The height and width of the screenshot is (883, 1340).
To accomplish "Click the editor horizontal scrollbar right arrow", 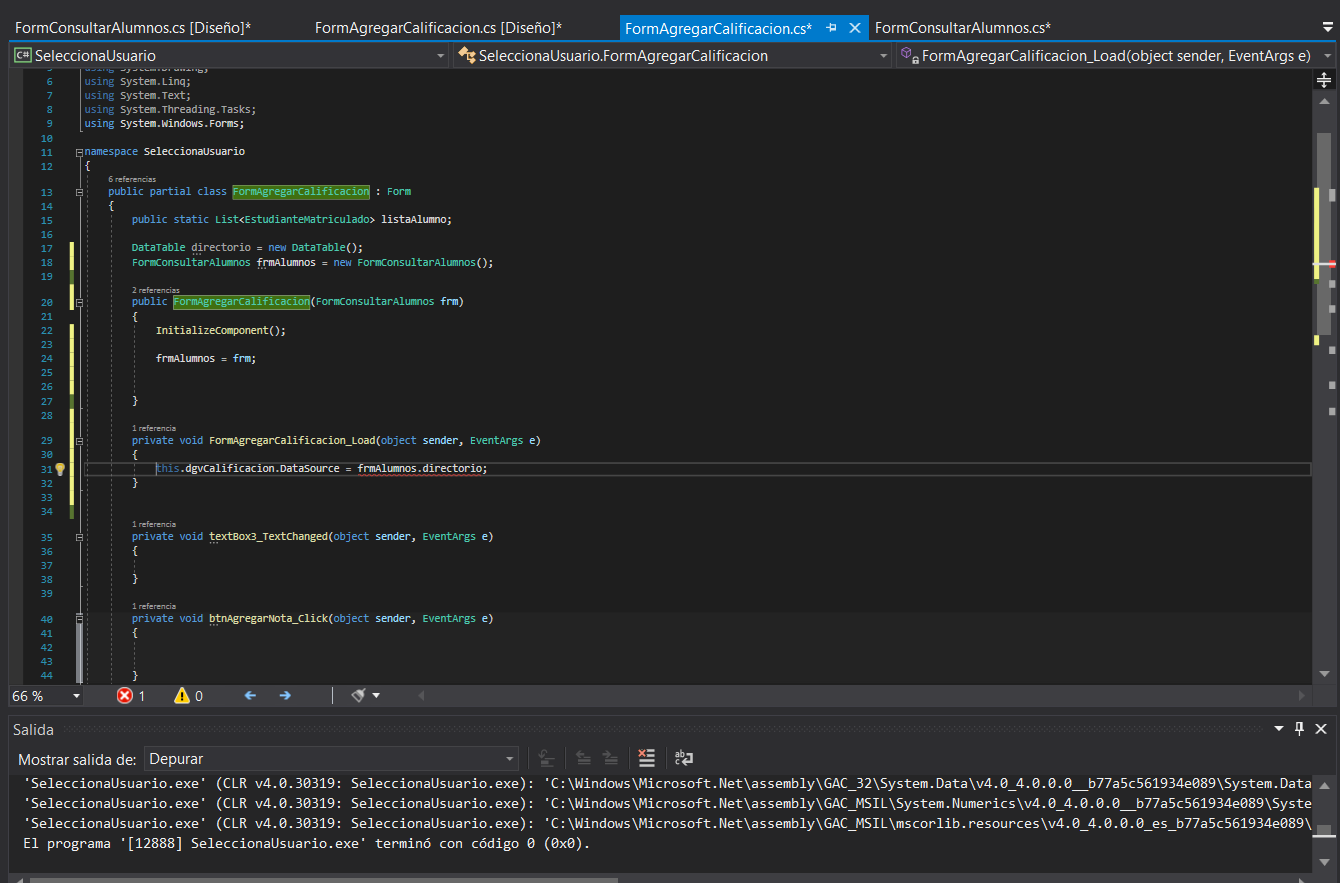I will click(1302, 695).
